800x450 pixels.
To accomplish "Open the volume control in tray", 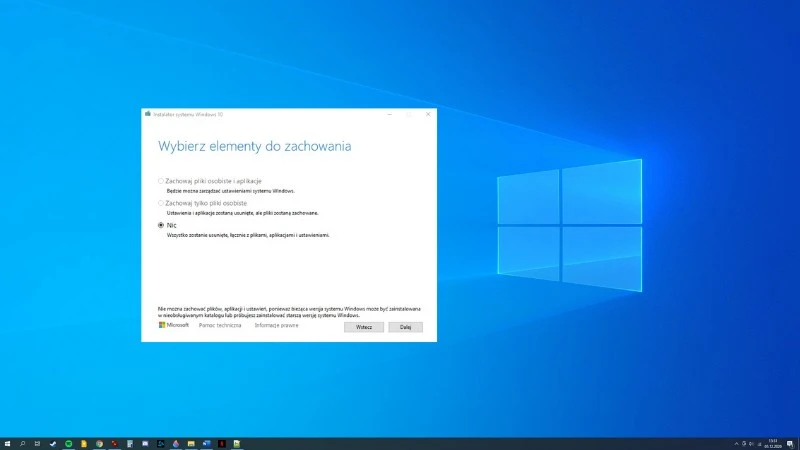I will pos(752,444).
